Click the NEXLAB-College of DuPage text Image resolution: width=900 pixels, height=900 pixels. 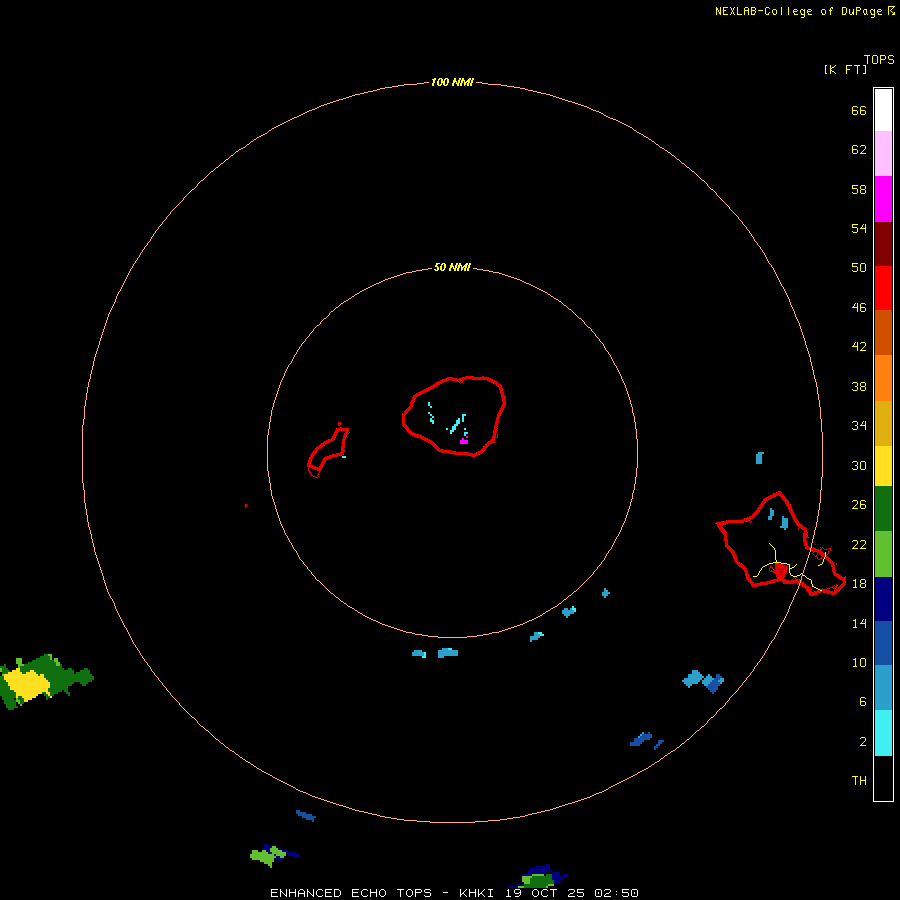point(798,11)
